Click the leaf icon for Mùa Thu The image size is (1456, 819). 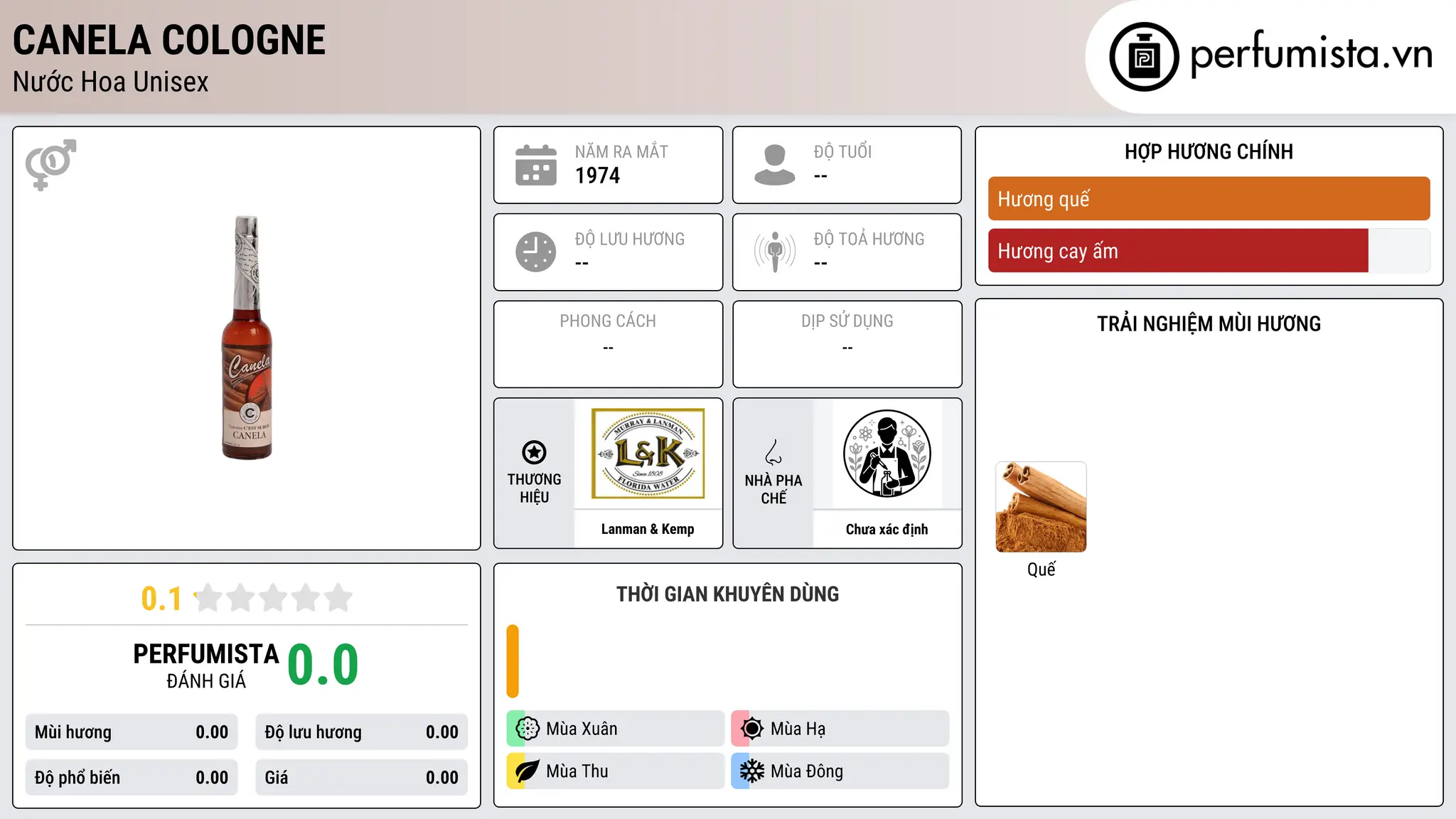[x=528, y=771]
